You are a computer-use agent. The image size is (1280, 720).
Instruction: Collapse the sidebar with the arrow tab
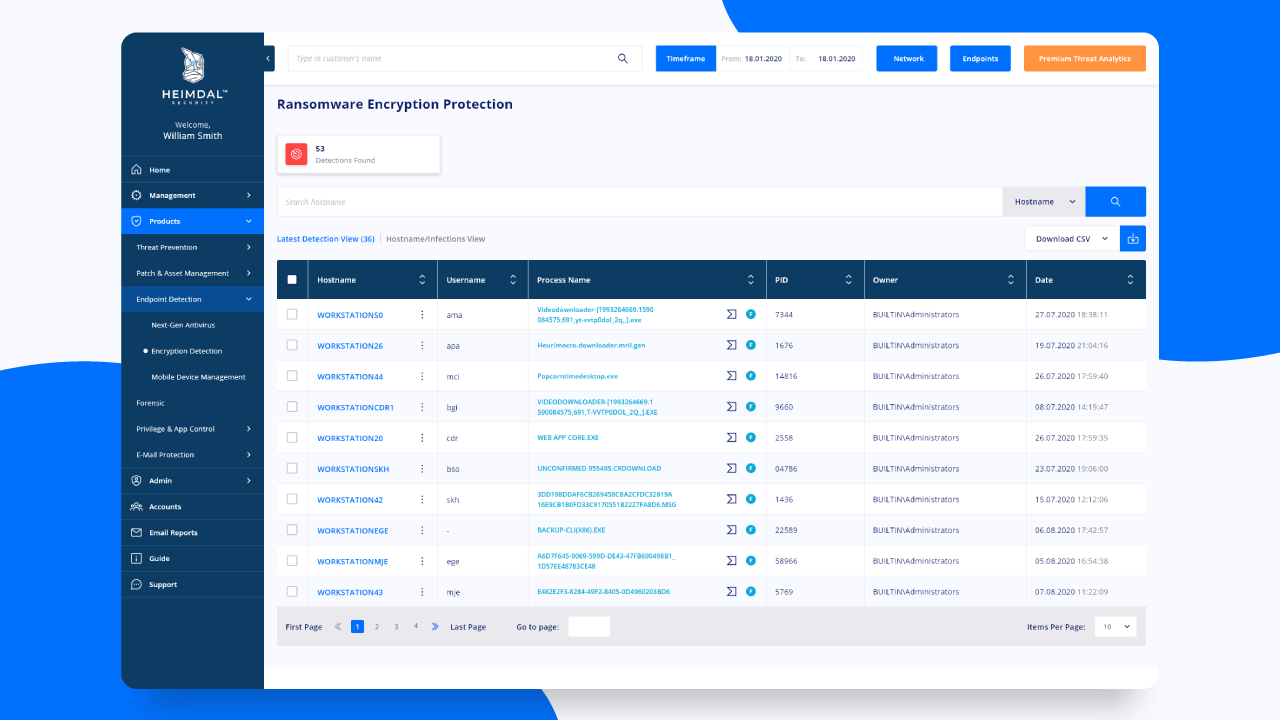pyautogui.click(x=269, y=59)
